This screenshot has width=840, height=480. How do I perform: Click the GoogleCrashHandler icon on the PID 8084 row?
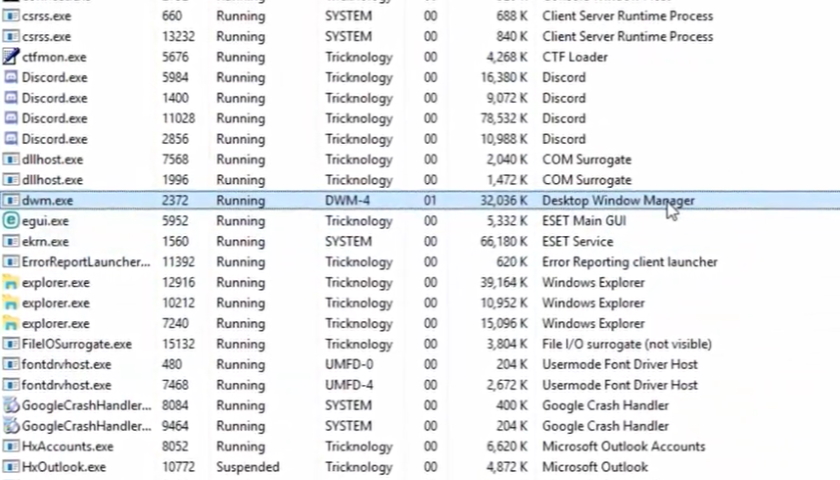pos(11,405)
